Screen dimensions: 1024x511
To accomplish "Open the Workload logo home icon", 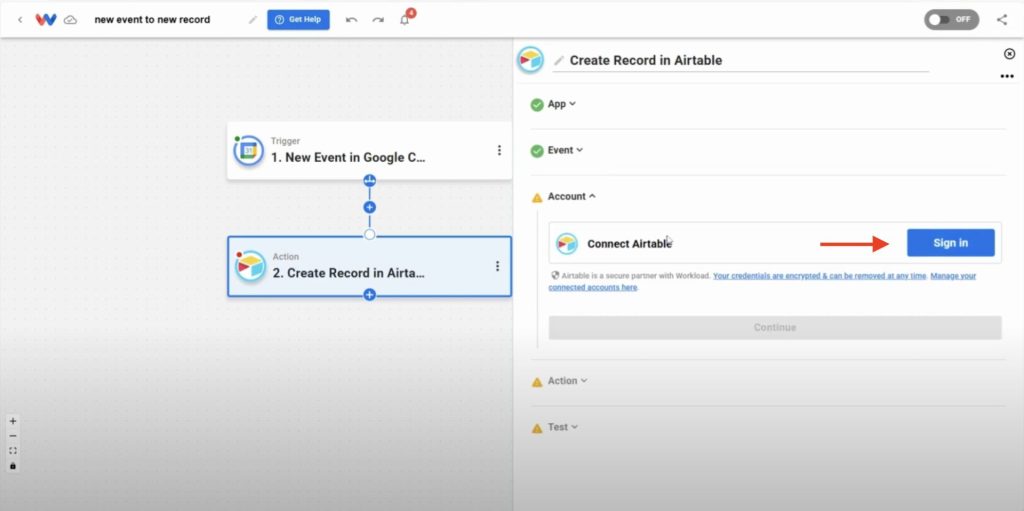I will (46, 20).
